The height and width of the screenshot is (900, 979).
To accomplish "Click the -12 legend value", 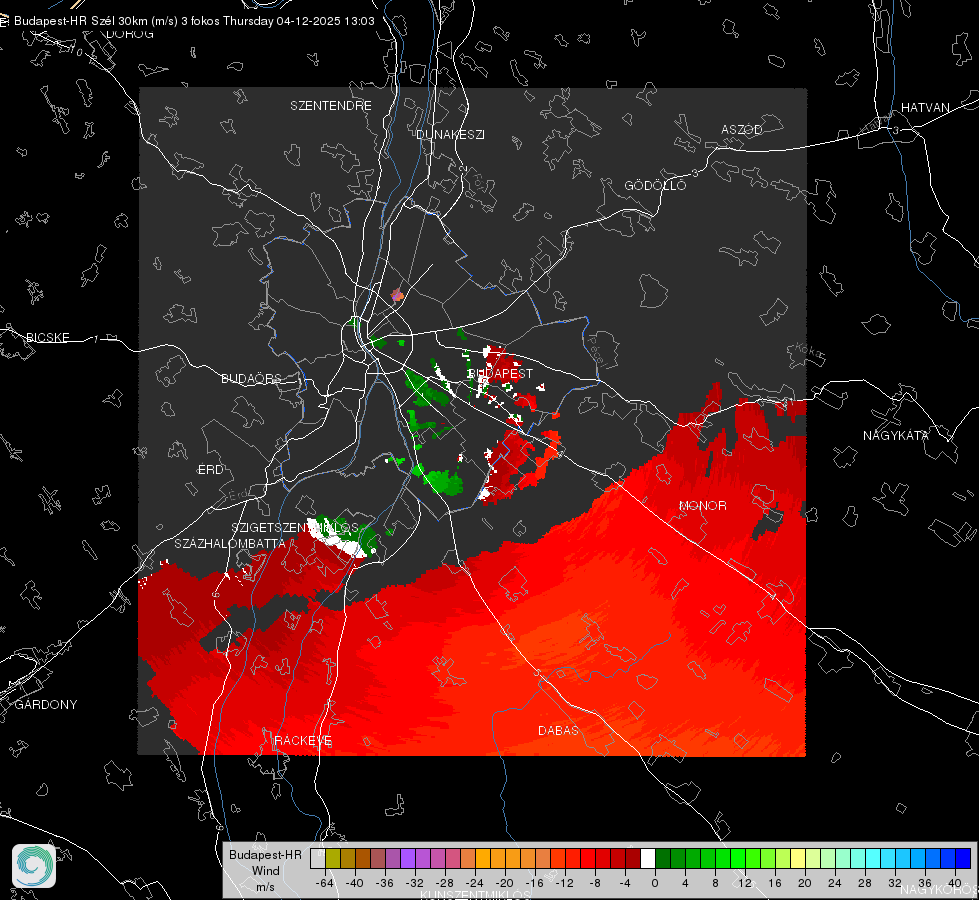I will coord(564,883).
